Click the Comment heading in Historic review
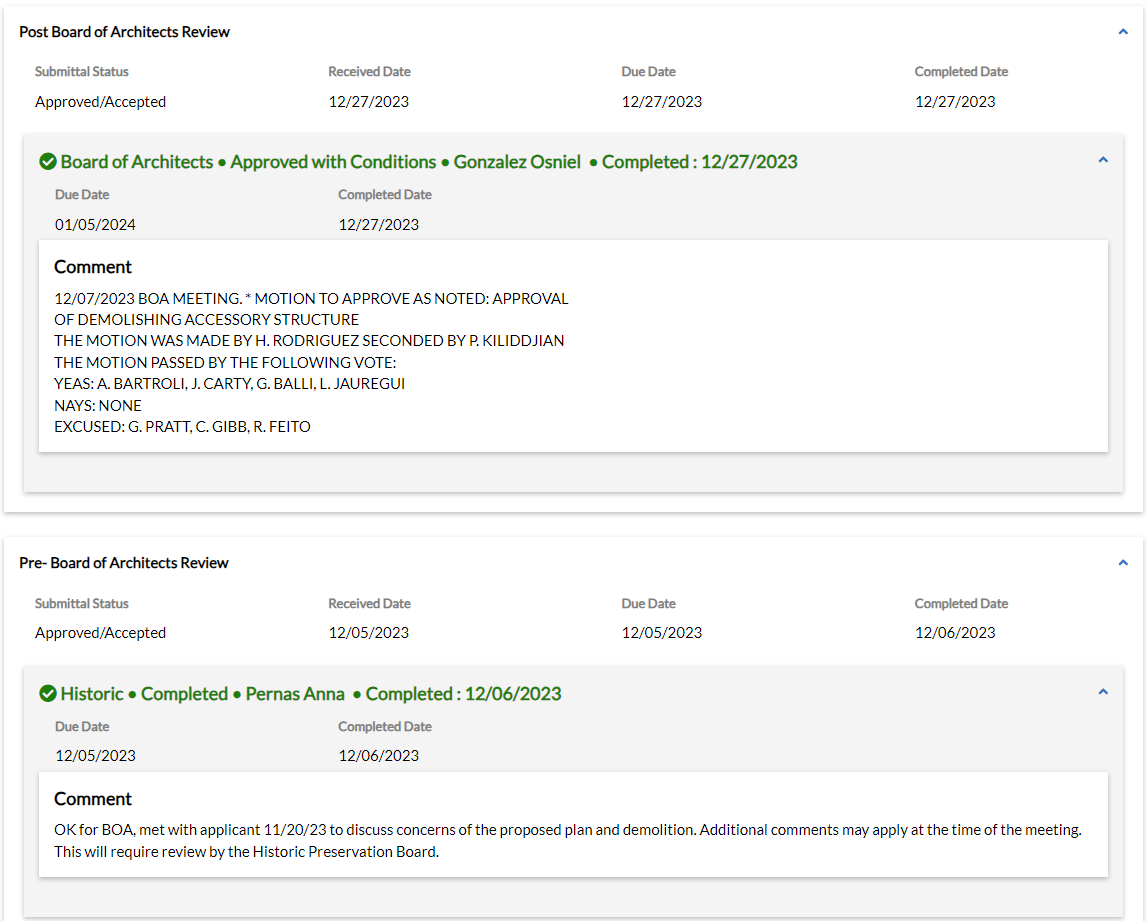1147x921 pixels. [x=93, y=799]
